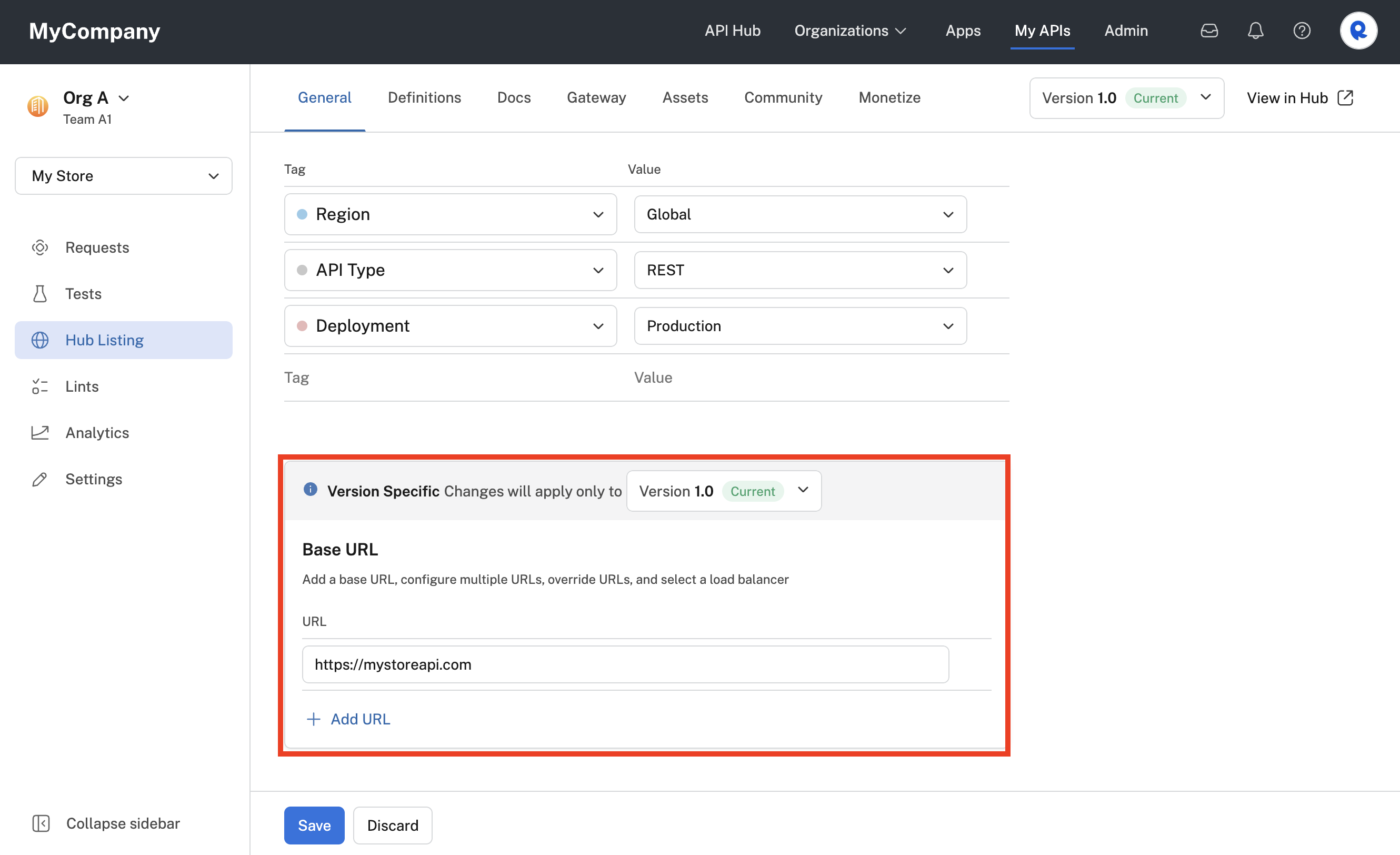
Task: Click the Hub Listing globe icon
Action: pos(40,340)
